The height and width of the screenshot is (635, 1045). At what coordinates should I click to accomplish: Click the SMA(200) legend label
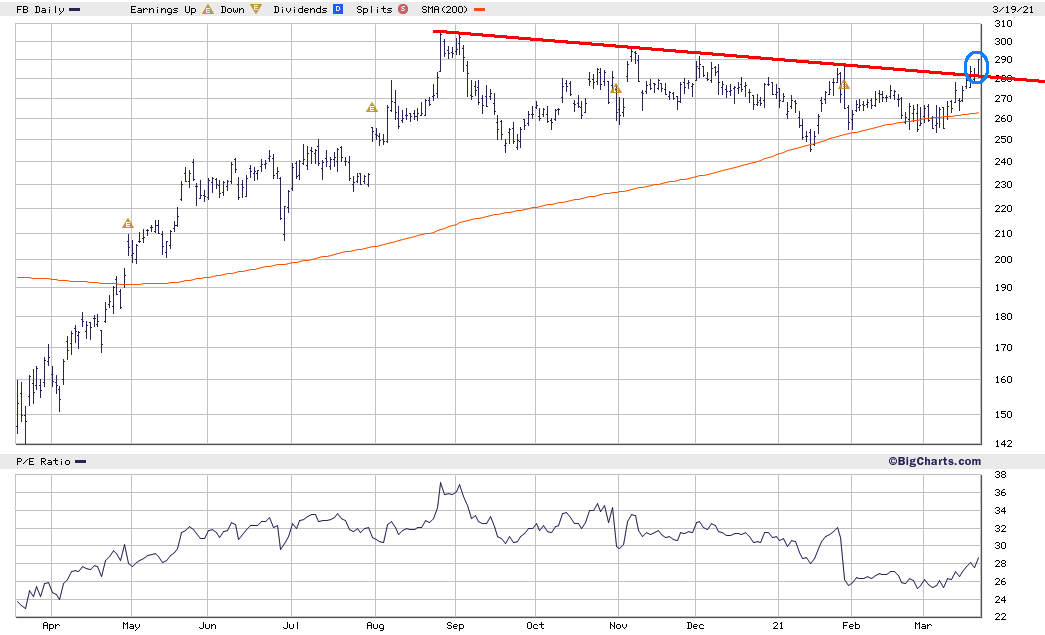click(x=445, y=10)
